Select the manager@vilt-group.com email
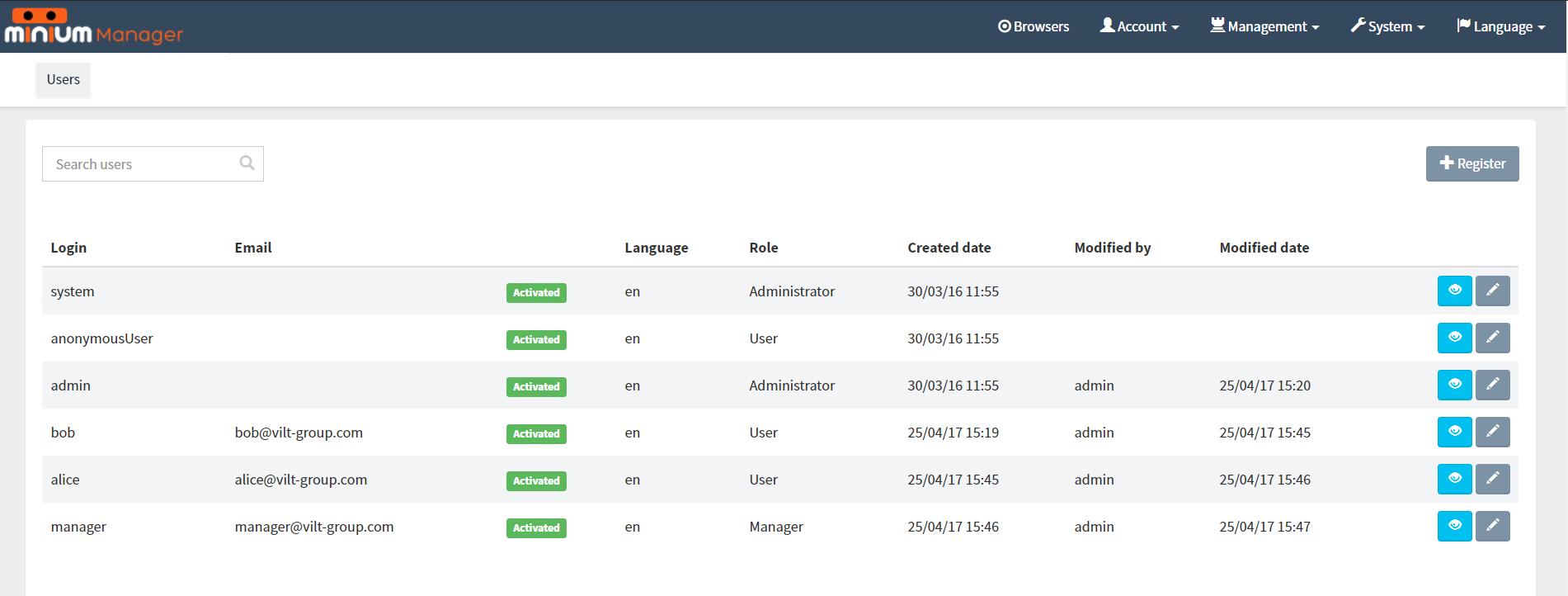 pyautogui.click(x=314, y=527)
